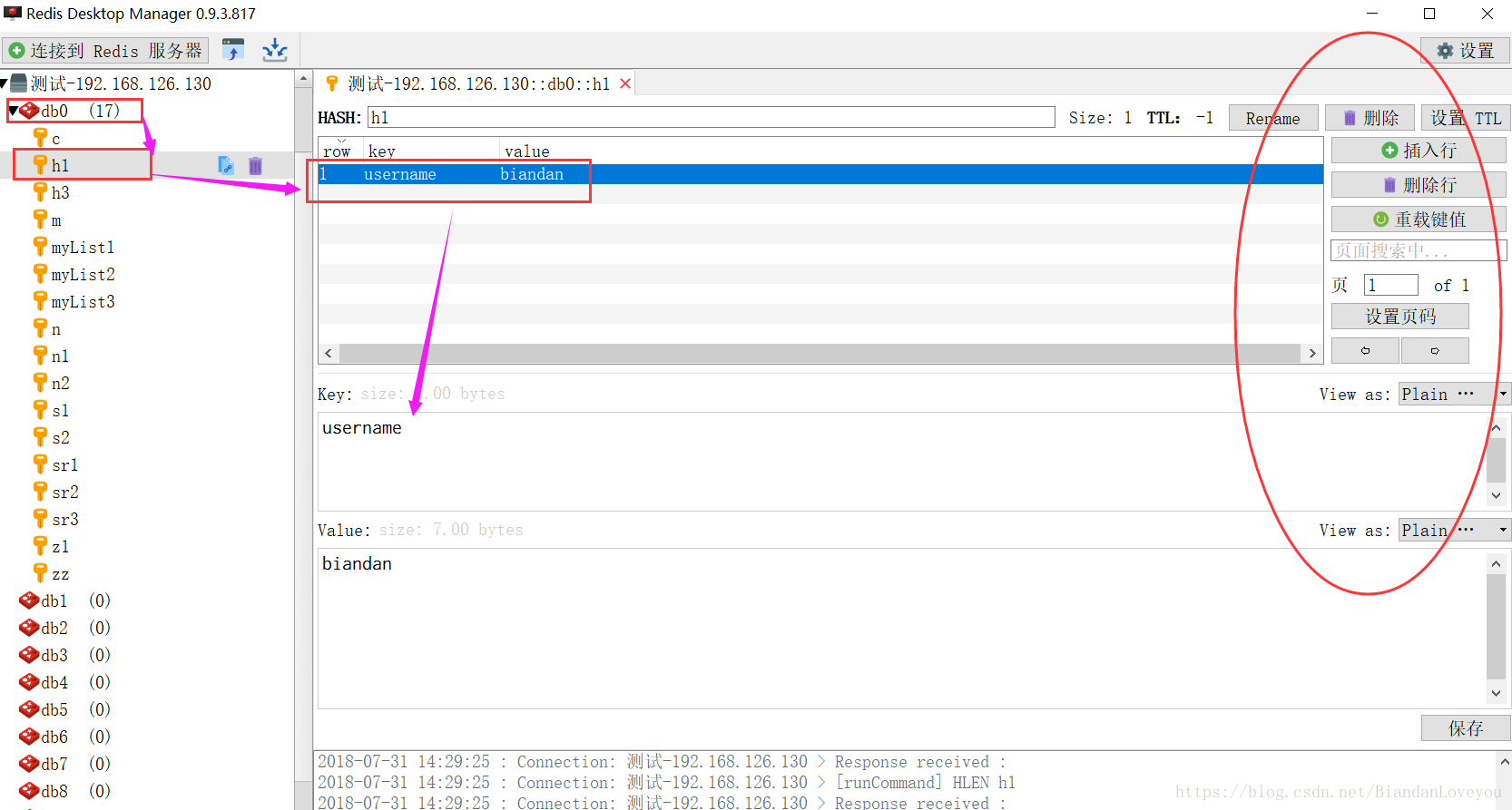Select key h1 in the tree
This screenshot has width=1512, height=810.
tap(61, 165)
